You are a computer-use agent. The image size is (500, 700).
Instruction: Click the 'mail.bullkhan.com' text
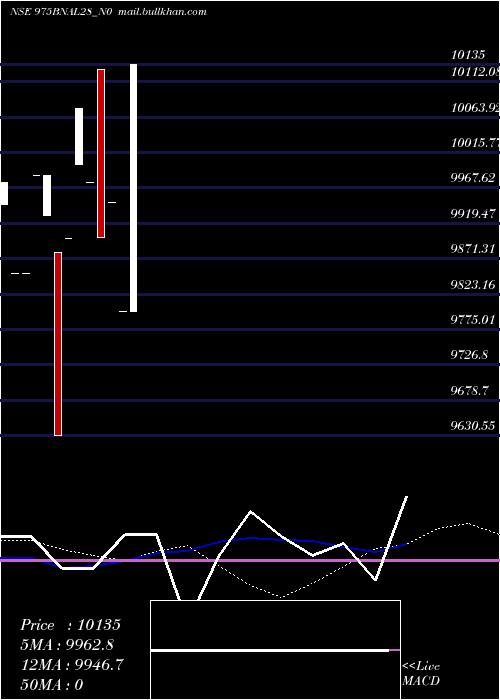pyautogui.click(x=162, y=12)
